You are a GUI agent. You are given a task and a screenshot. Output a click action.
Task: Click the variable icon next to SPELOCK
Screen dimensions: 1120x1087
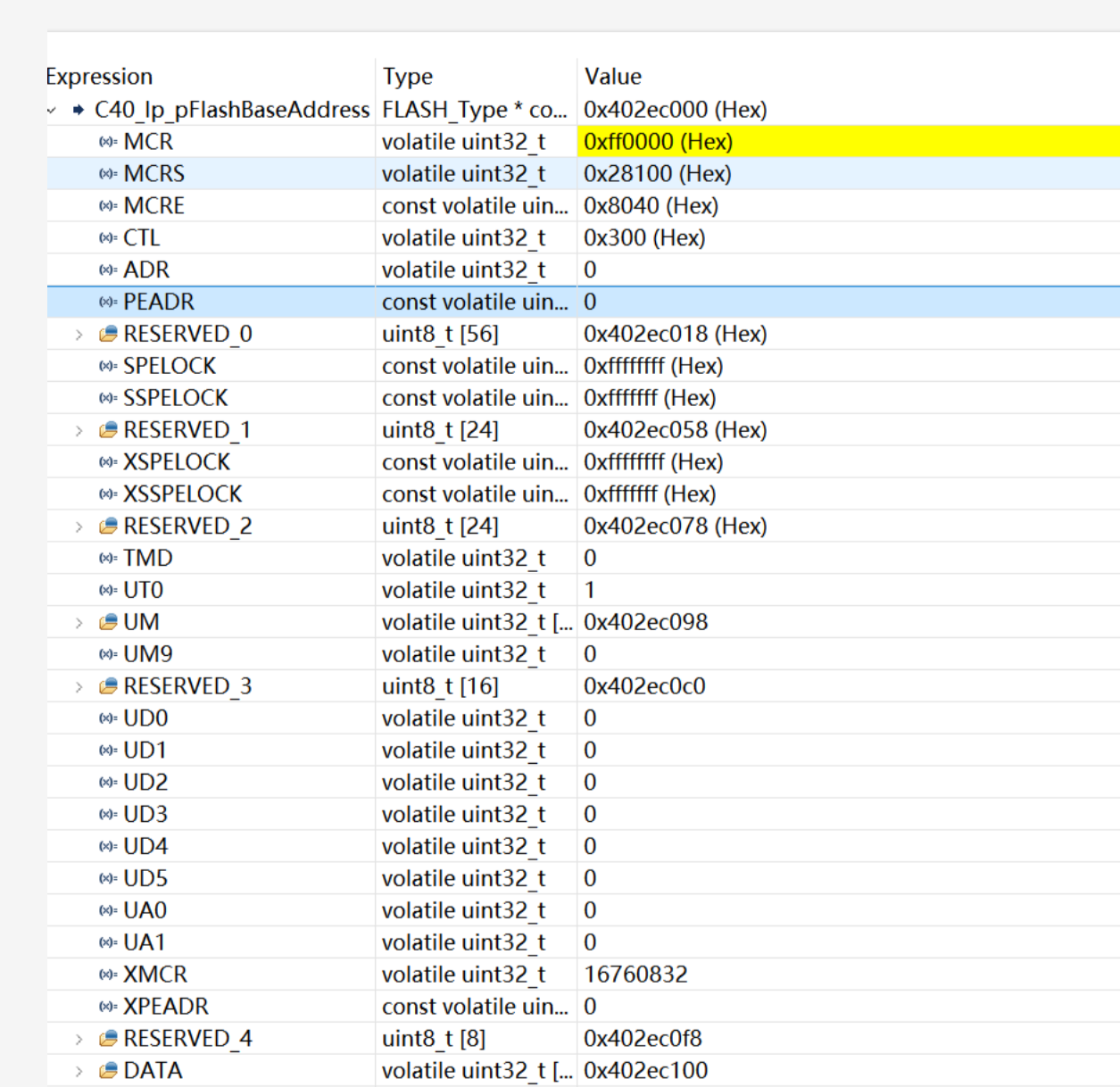click(x=107, y=365)
